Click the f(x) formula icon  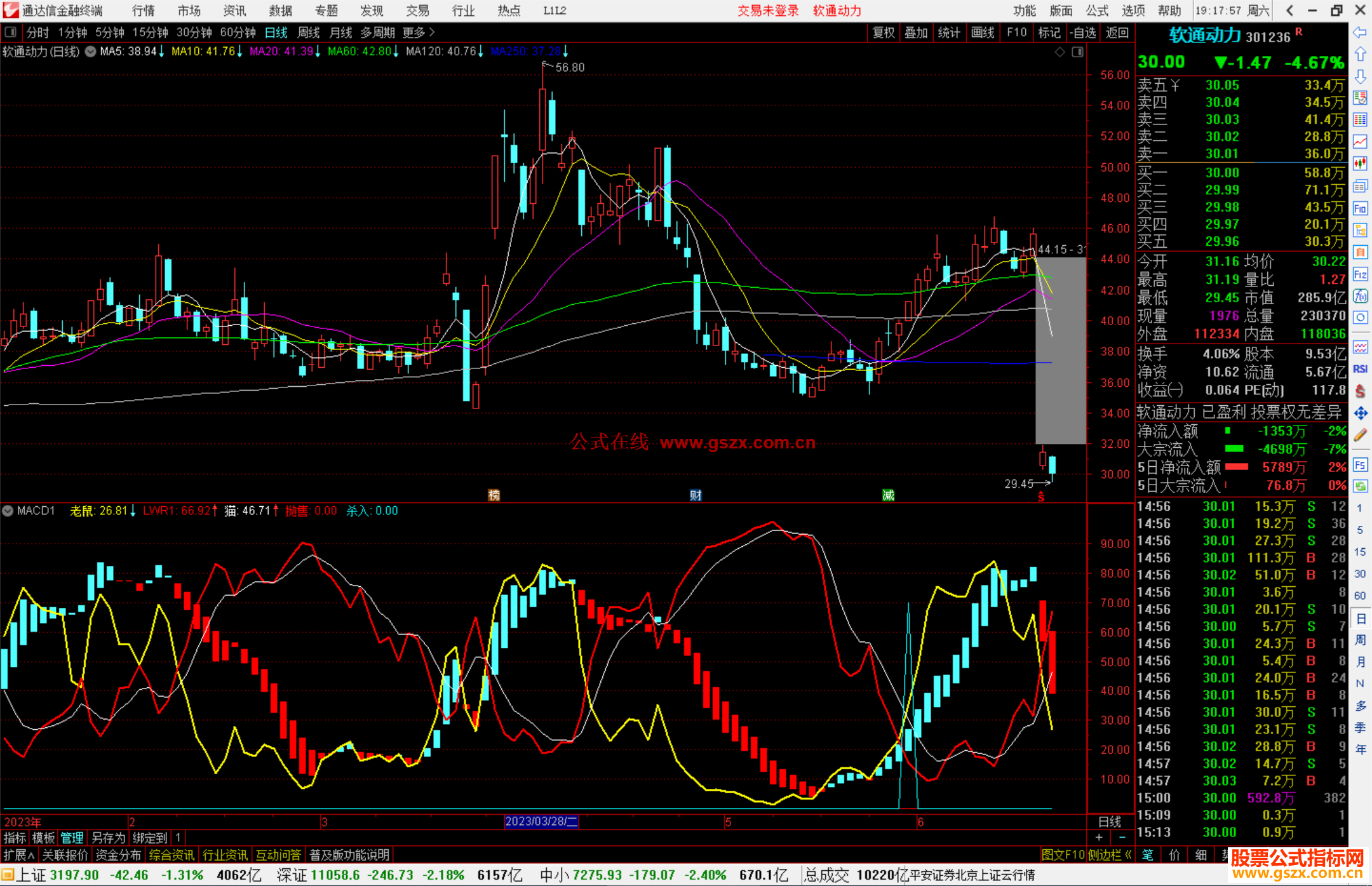click(x=1360, y=296)
